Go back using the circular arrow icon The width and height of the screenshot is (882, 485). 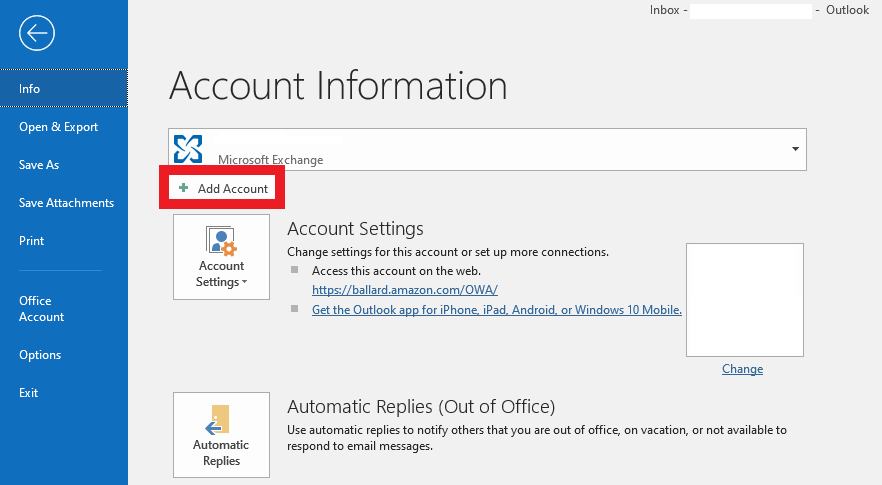(x=37, y=33)
